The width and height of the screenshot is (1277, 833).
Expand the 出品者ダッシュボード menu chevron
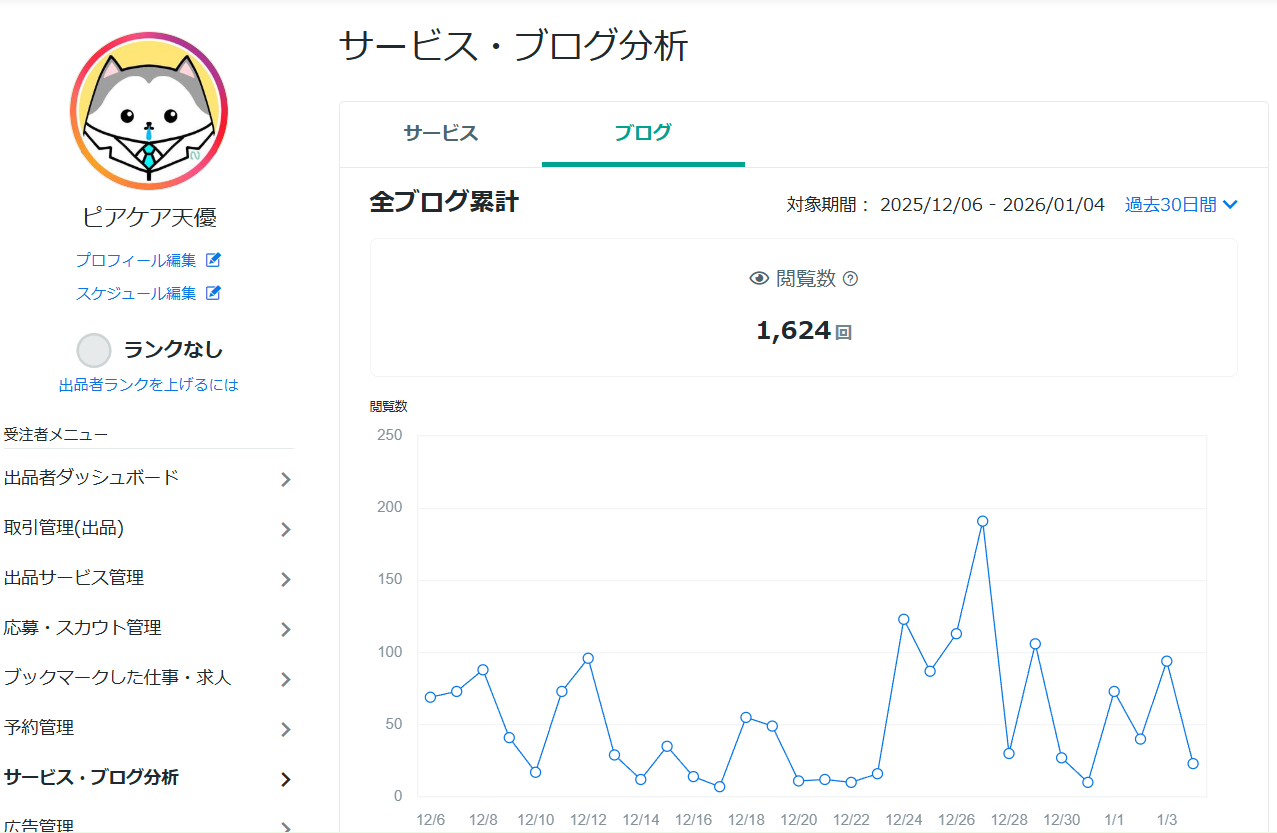(286, 479)
